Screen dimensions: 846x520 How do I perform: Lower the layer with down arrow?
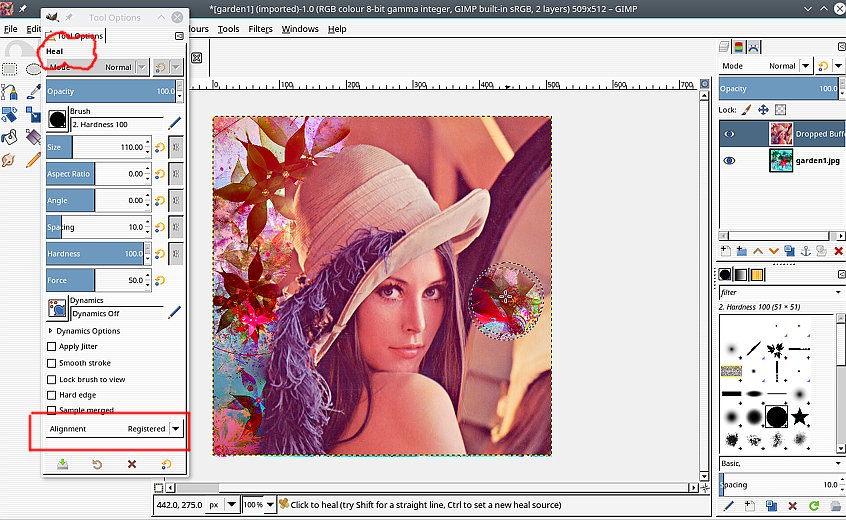point(774,251)
